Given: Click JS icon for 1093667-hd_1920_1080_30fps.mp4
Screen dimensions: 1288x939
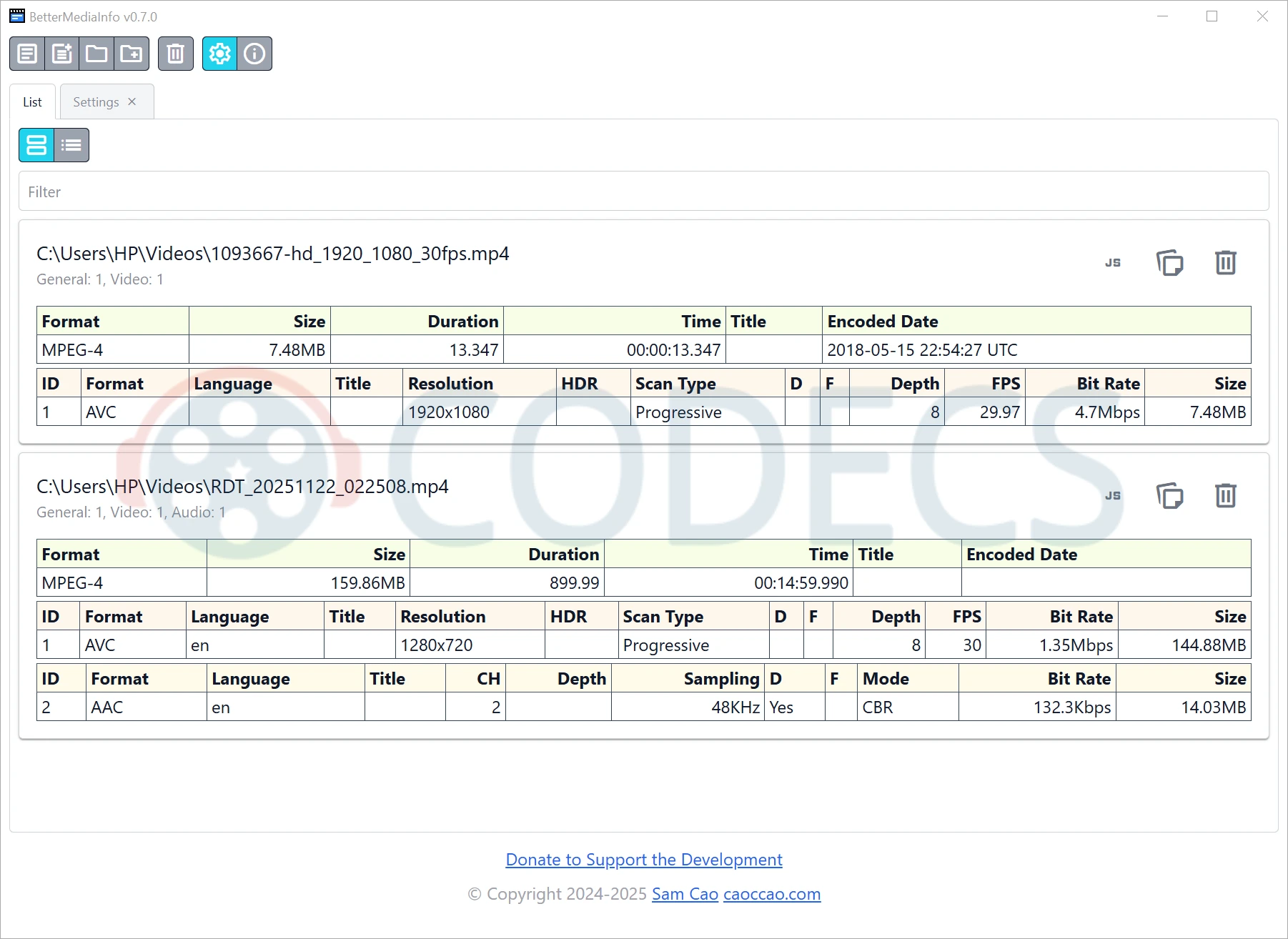Looking at the screenshot, I should [x=1113, y=263].
